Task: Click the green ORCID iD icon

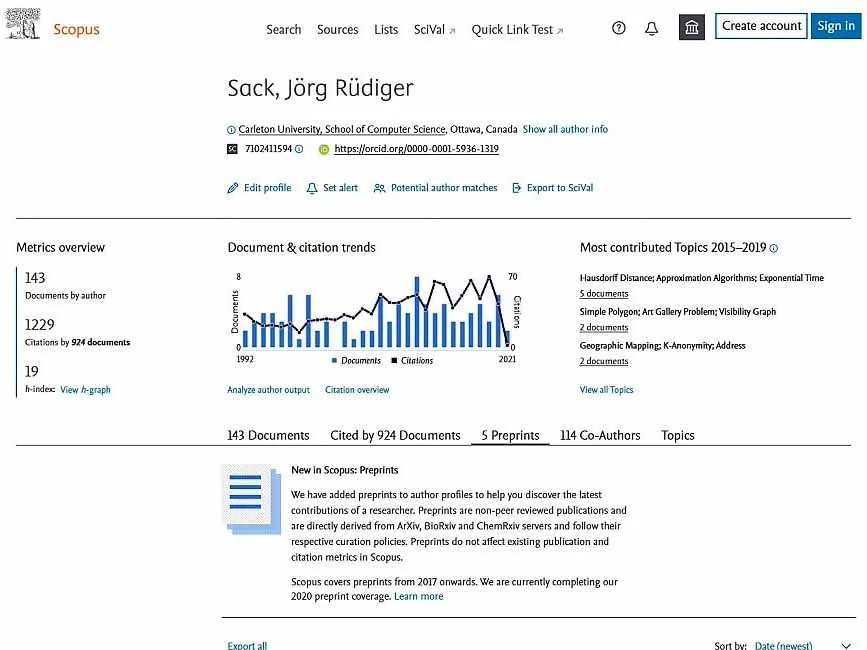Action: point(322,149)
